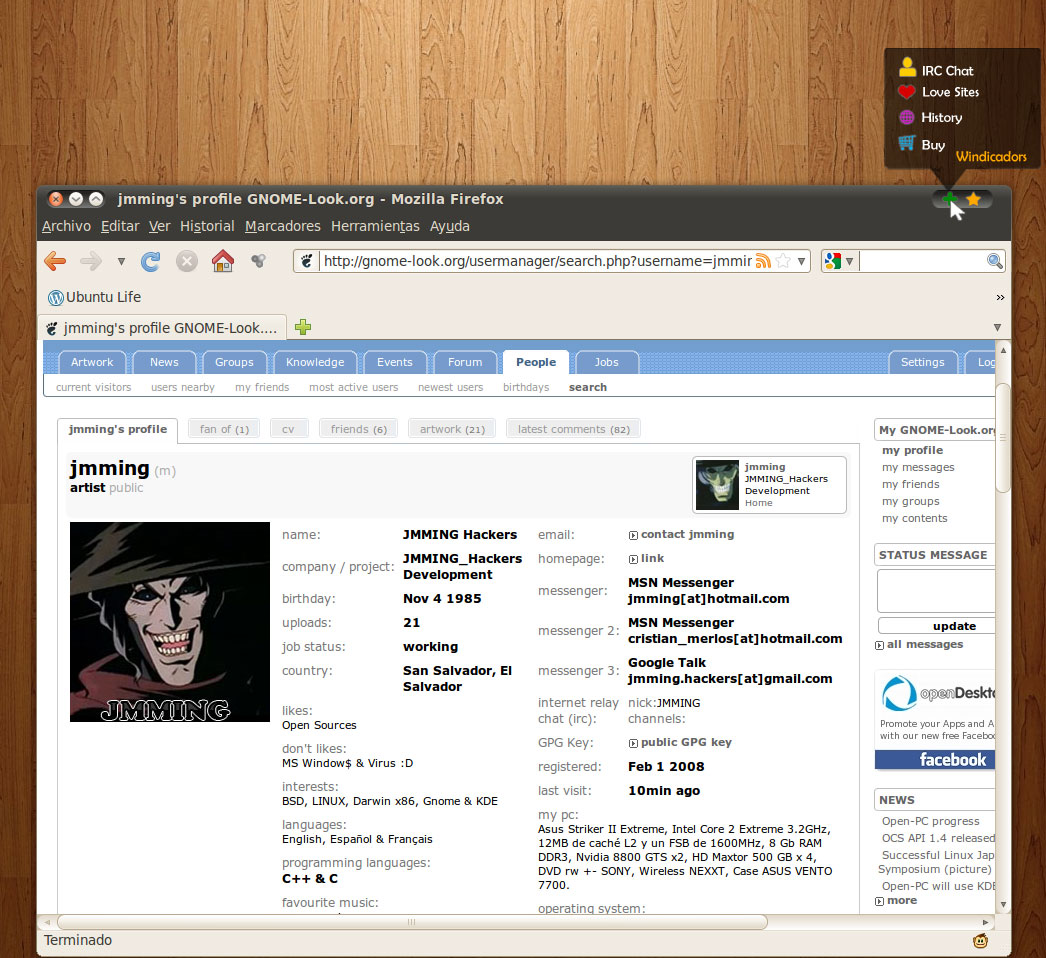Click the facebook banner
The width and height of the screenshot is (1046, 958).
(935, 760)
